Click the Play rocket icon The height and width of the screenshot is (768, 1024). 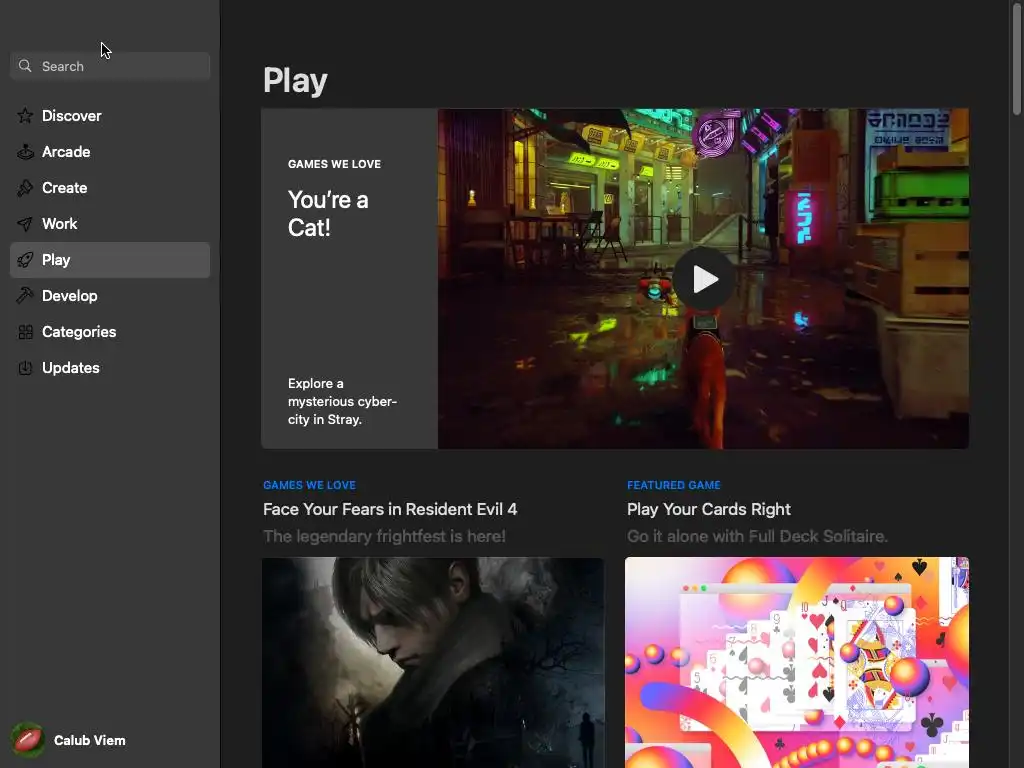tap(25, 260)
